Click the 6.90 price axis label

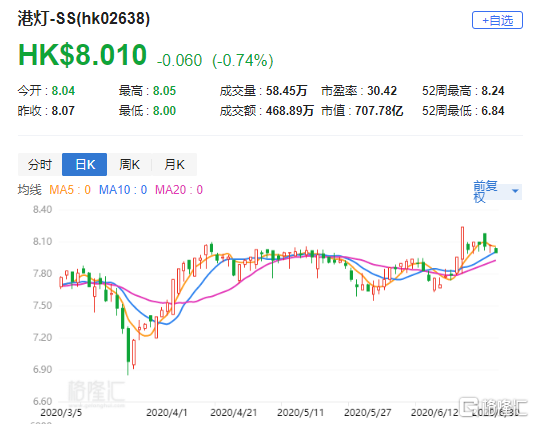click(43, 370)
